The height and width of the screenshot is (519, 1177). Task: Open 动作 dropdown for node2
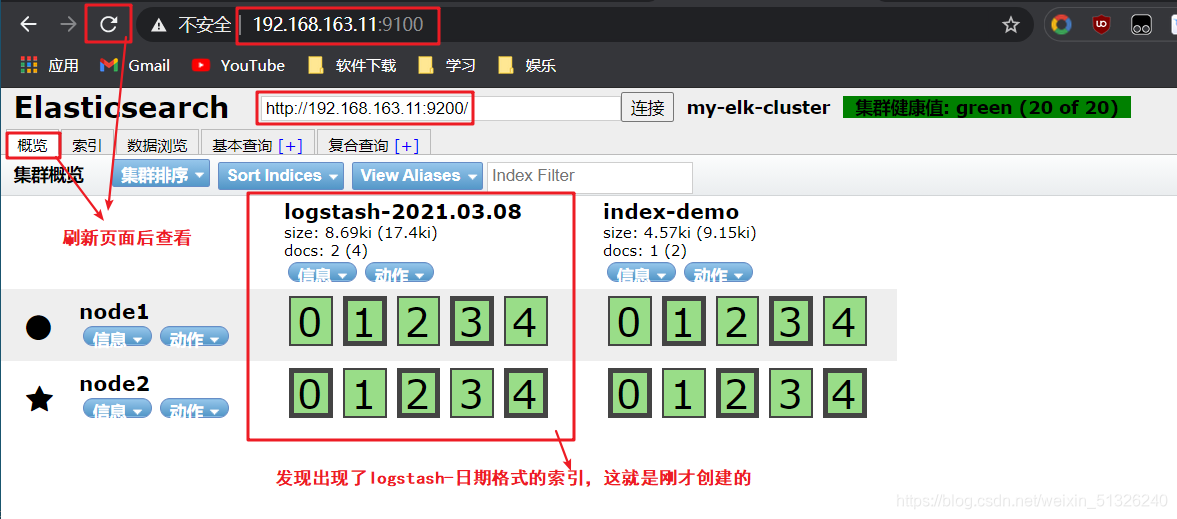click(194, 409)
